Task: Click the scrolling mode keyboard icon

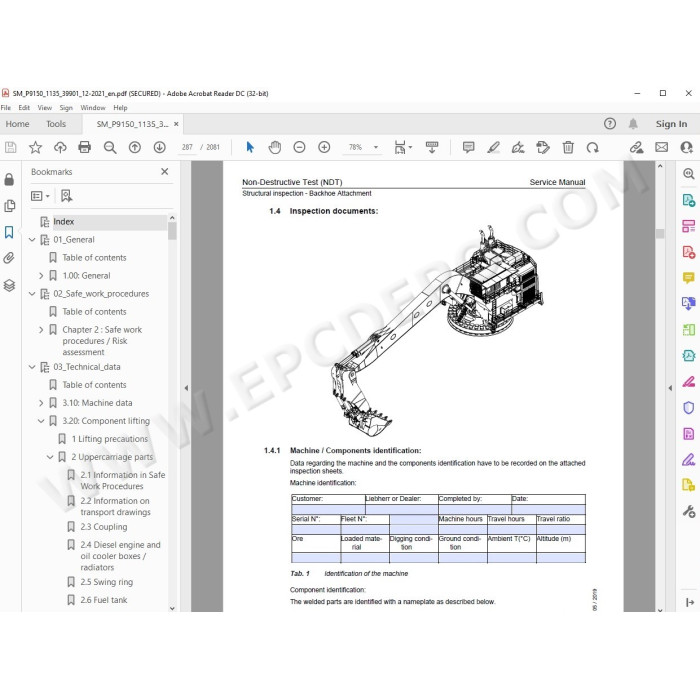Action: [432, 147]
